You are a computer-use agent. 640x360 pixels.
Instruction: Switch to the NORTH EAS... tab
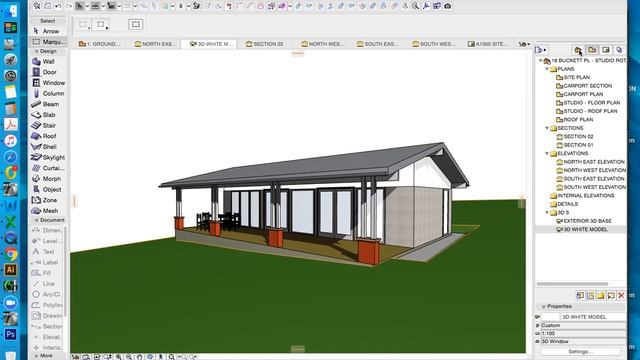(x=155, y=44)
